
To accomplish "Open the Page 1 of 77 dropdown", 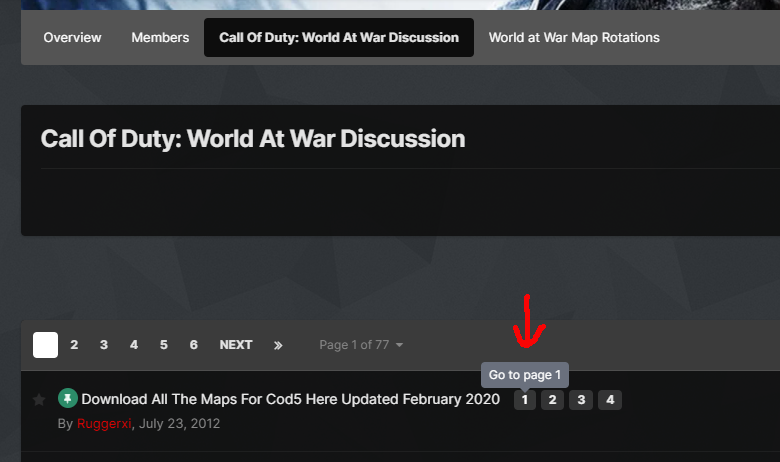I will 361,345.
